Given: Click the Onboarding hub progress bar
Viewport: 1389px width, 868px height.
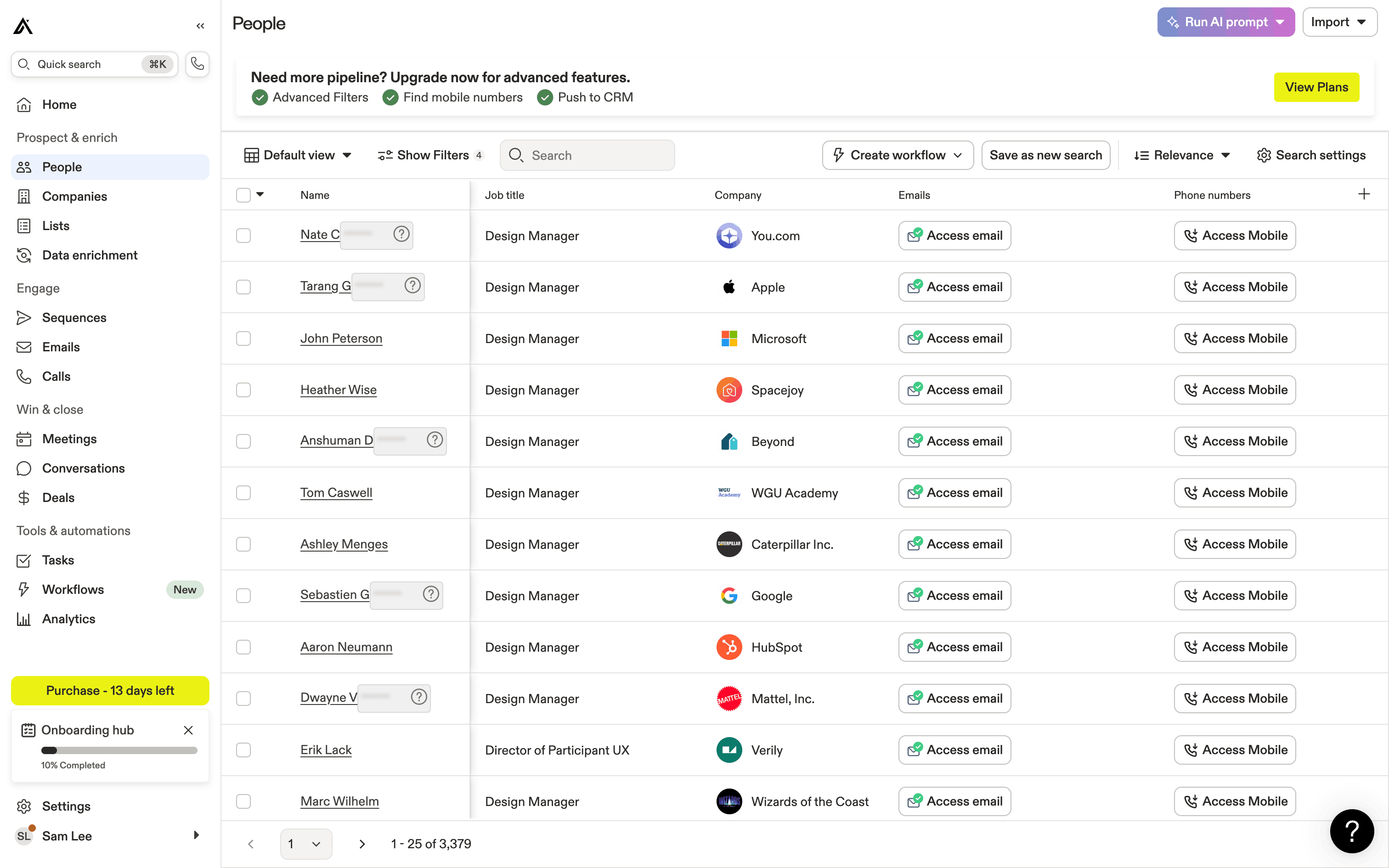Looking at the screenshot, I should pos(119,750).
